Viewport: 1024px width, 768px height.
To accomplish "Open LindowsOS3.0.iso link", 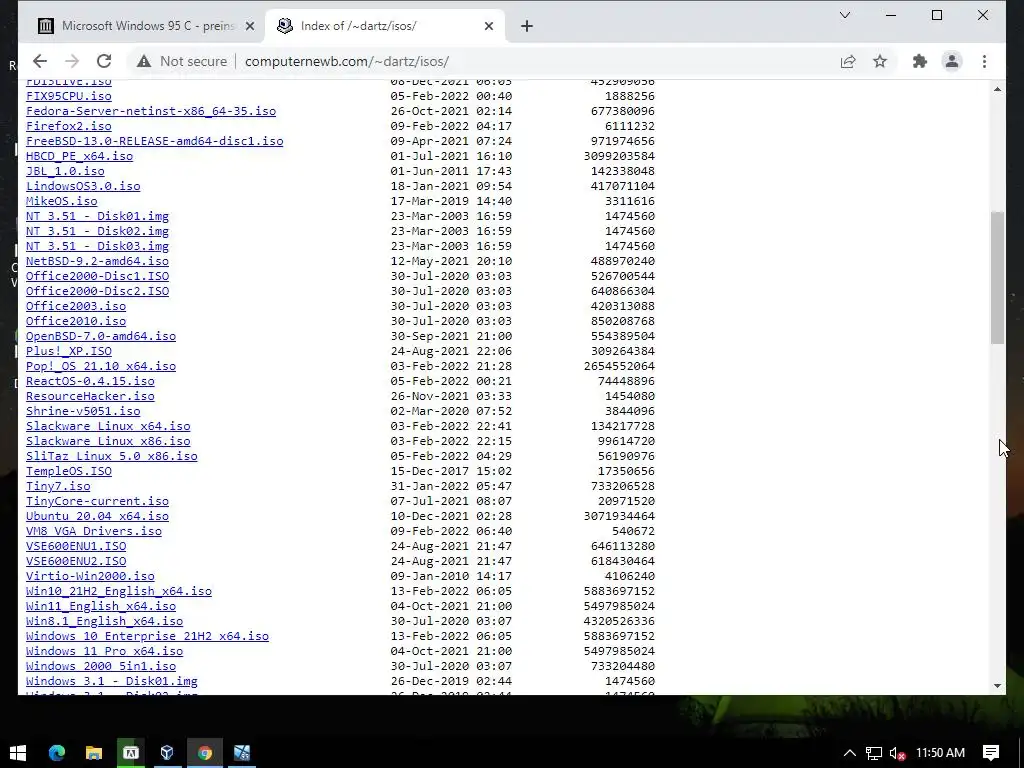I will pos(83,186).
